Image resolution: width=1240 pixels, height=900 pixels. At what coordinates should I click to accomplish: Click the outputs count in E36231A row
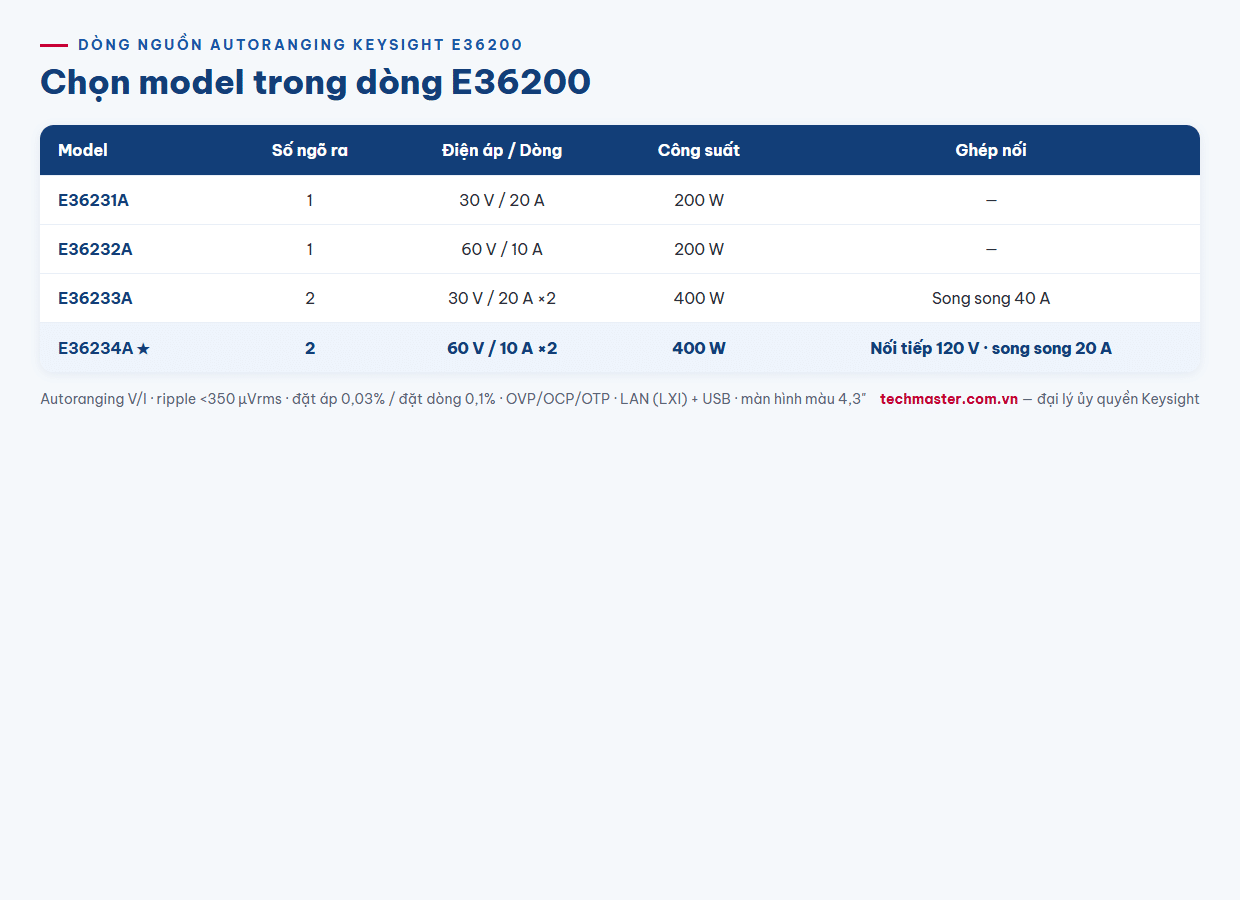click(x=310, y=200)
